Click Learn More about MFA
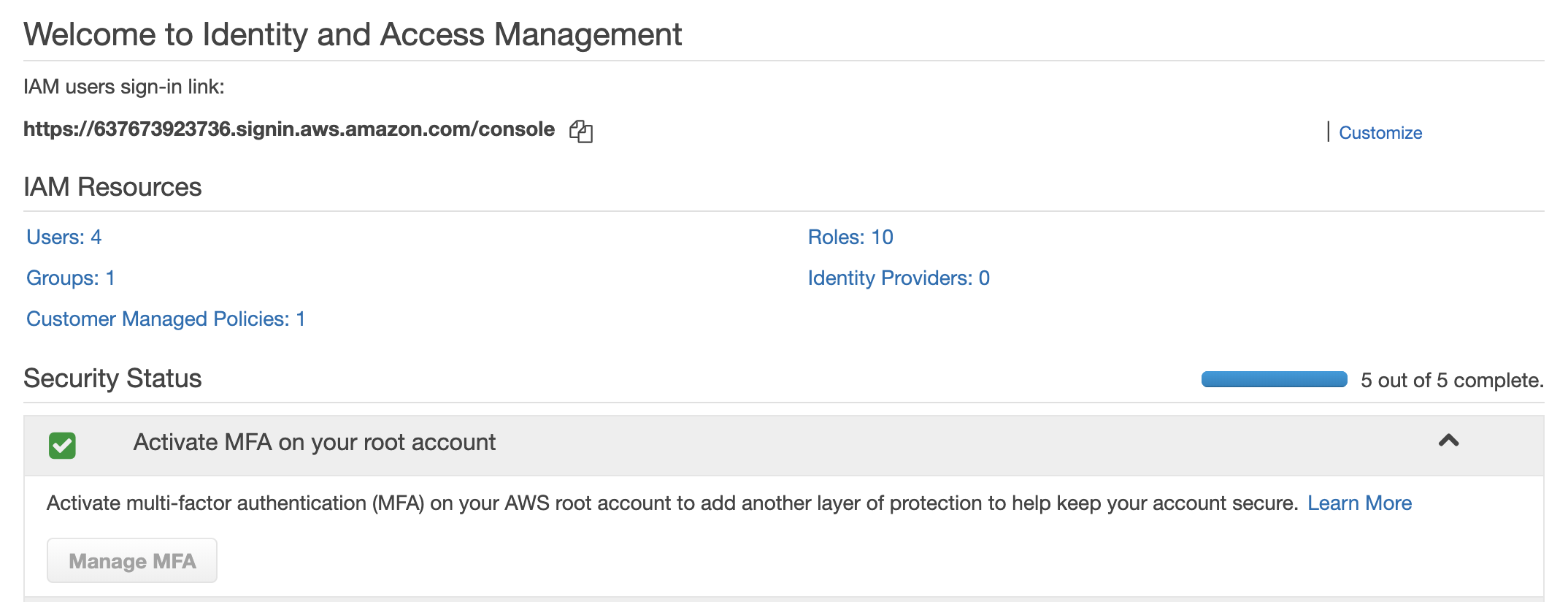The image size is (1568, 602). (1359, 503)
